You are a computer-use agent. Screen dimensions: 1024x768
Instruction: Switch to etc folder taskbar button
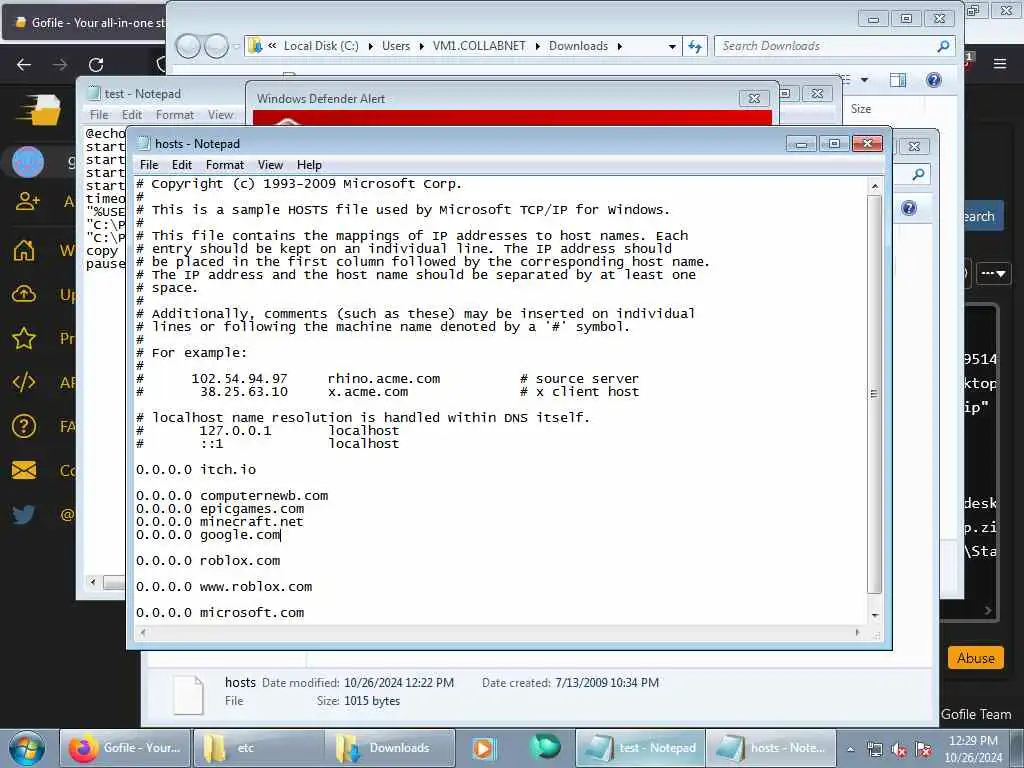coord(258,748)
